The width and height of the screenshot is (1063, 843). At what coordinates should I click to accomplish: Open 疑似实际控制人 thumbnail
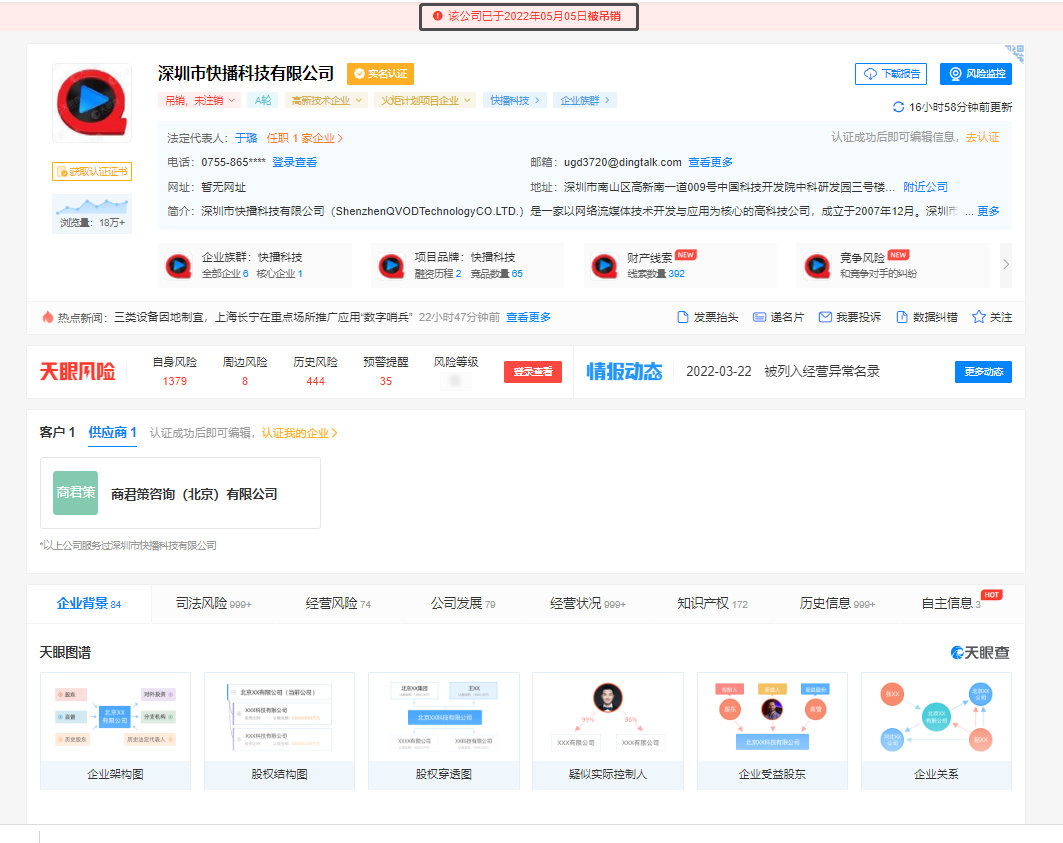pos(608,731)
